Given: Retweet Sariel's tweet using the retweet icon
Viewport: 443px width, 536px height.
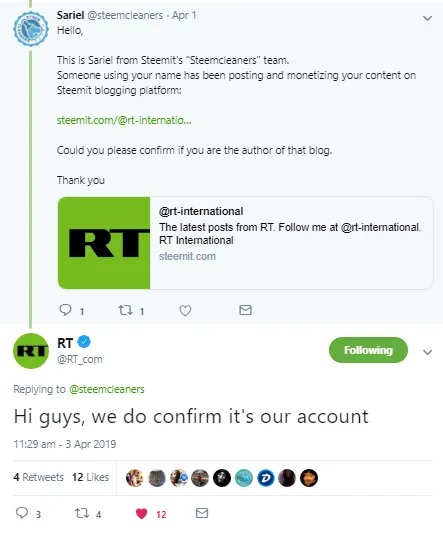Looking at the screenshot, I should (x=125, y=310).
